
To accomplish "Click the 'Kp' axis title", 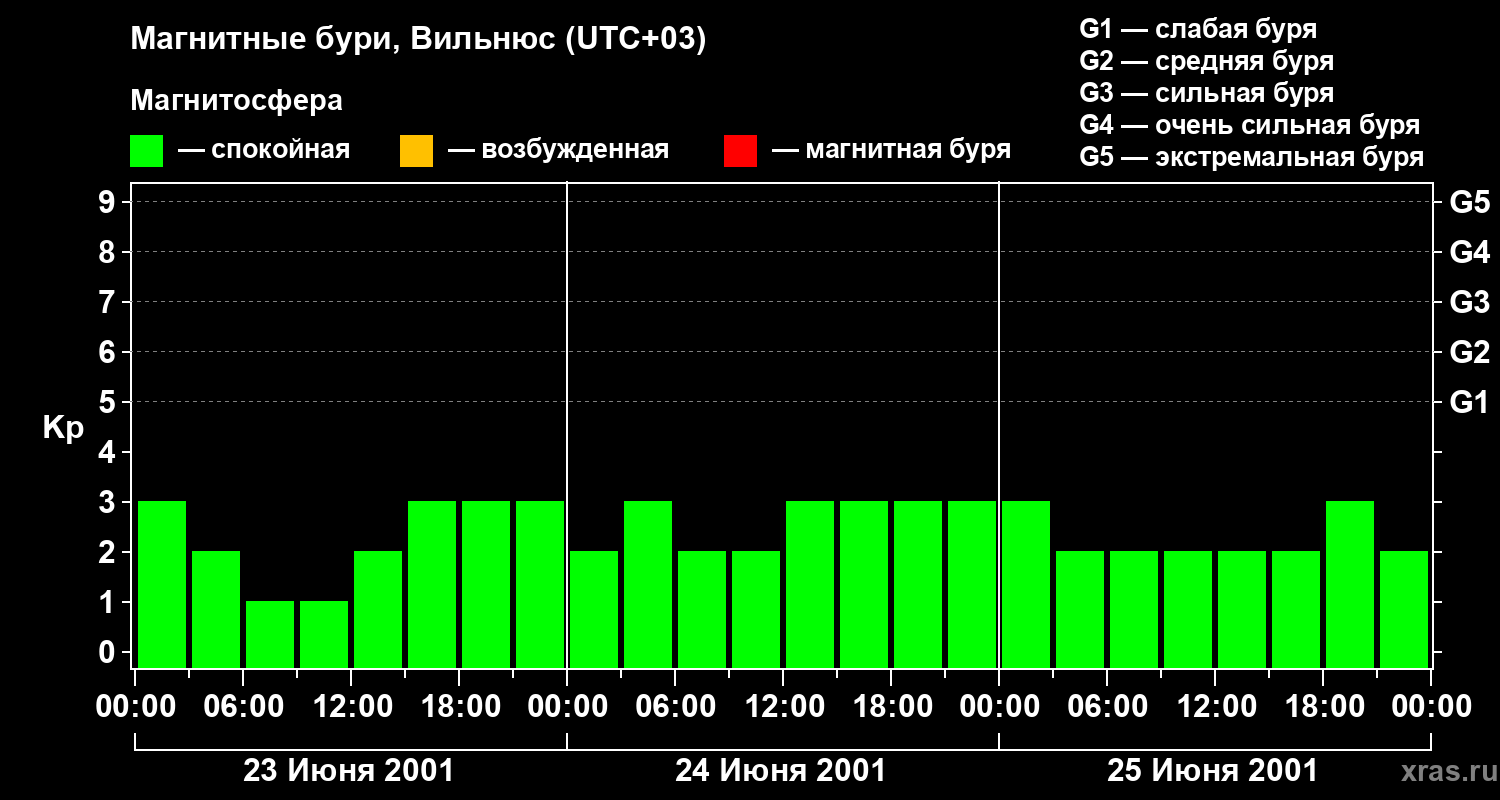I will pos(63,428).
